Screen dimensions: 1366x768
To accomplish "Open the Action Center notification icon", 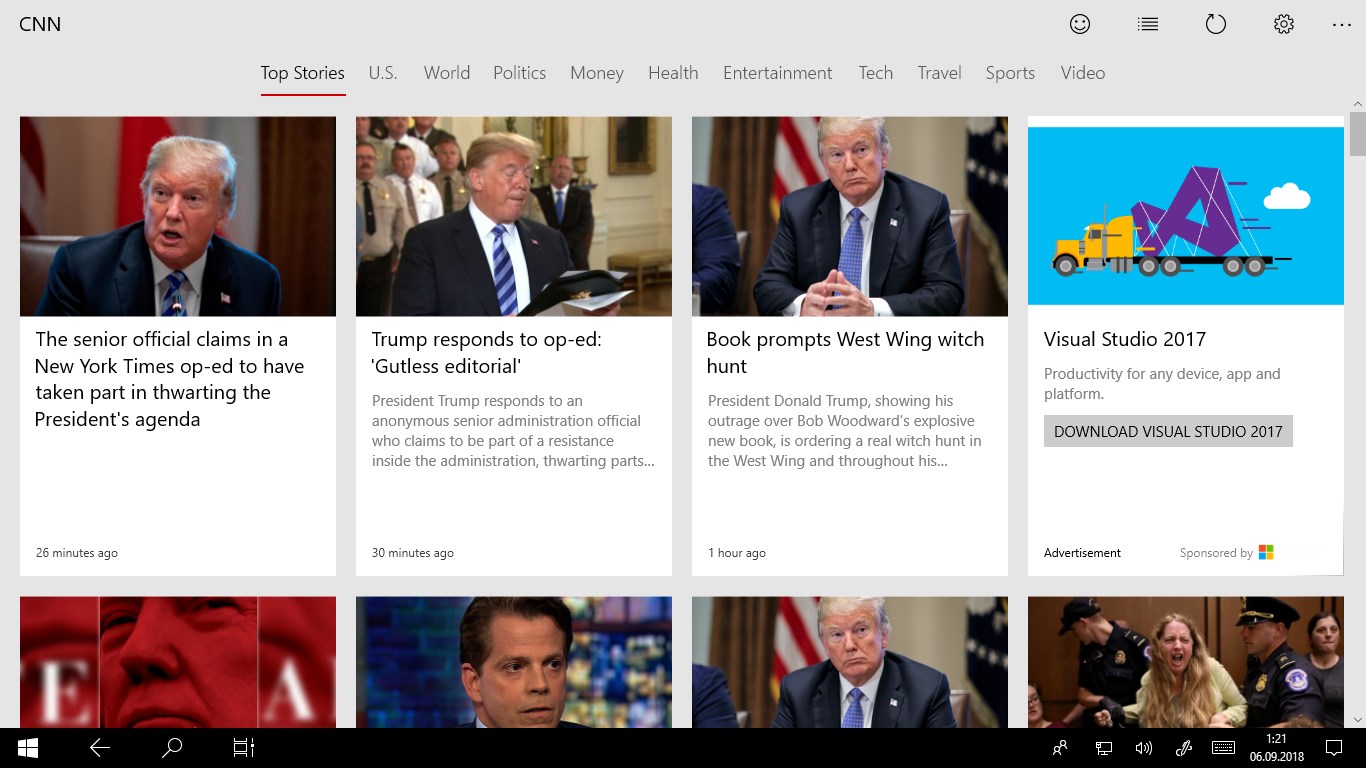I will (x=1333, y=748).
